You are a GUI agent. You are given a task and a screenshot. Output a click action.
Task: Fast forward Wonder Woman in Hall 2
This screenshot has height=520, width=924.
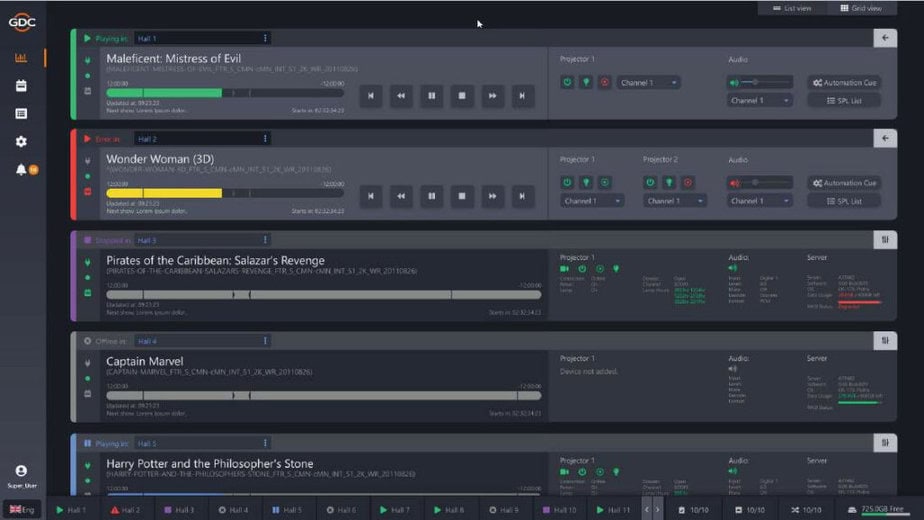(x=492, y=196)
